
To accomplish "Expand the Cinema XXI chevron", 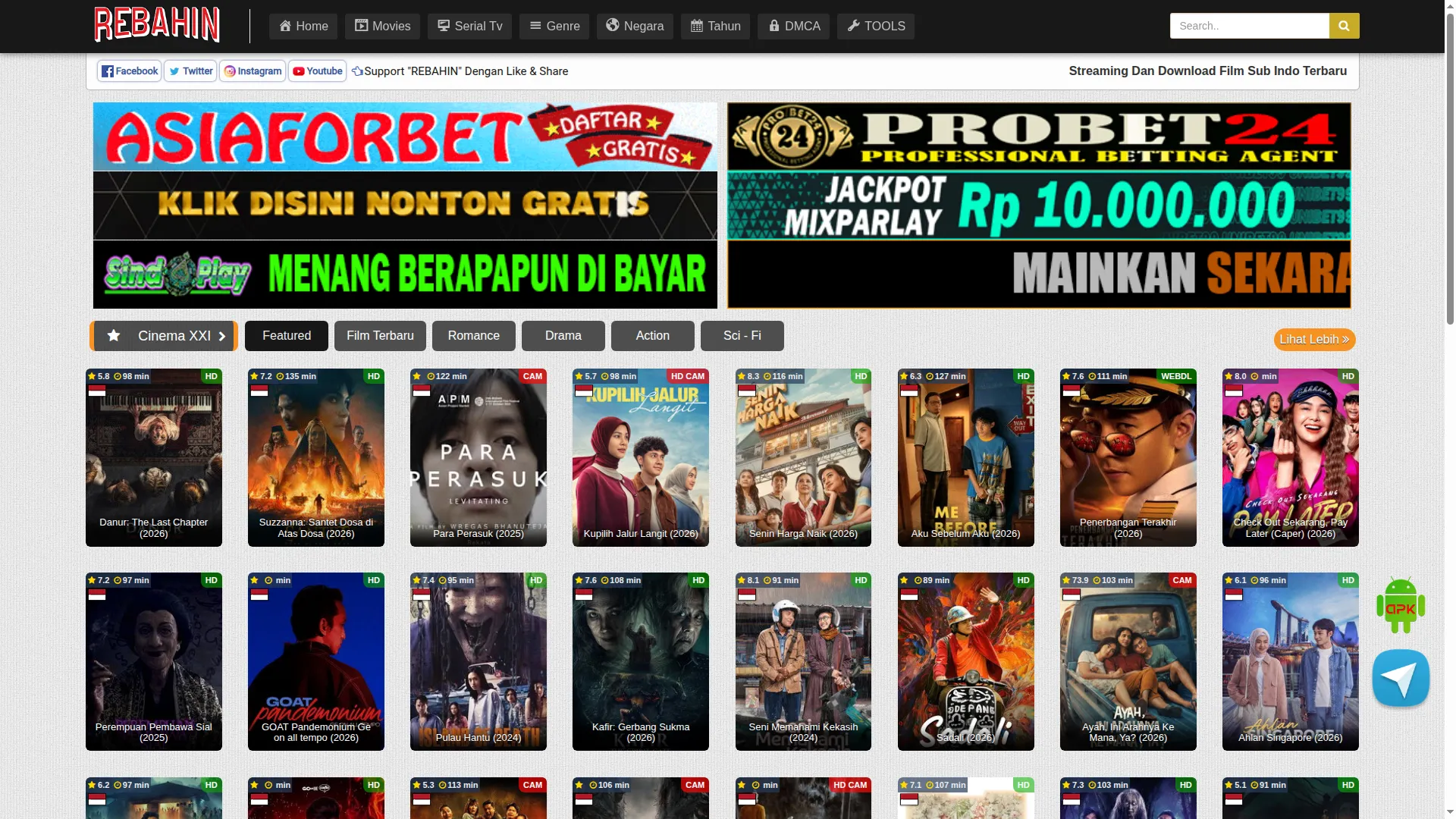I will (222, 336).
